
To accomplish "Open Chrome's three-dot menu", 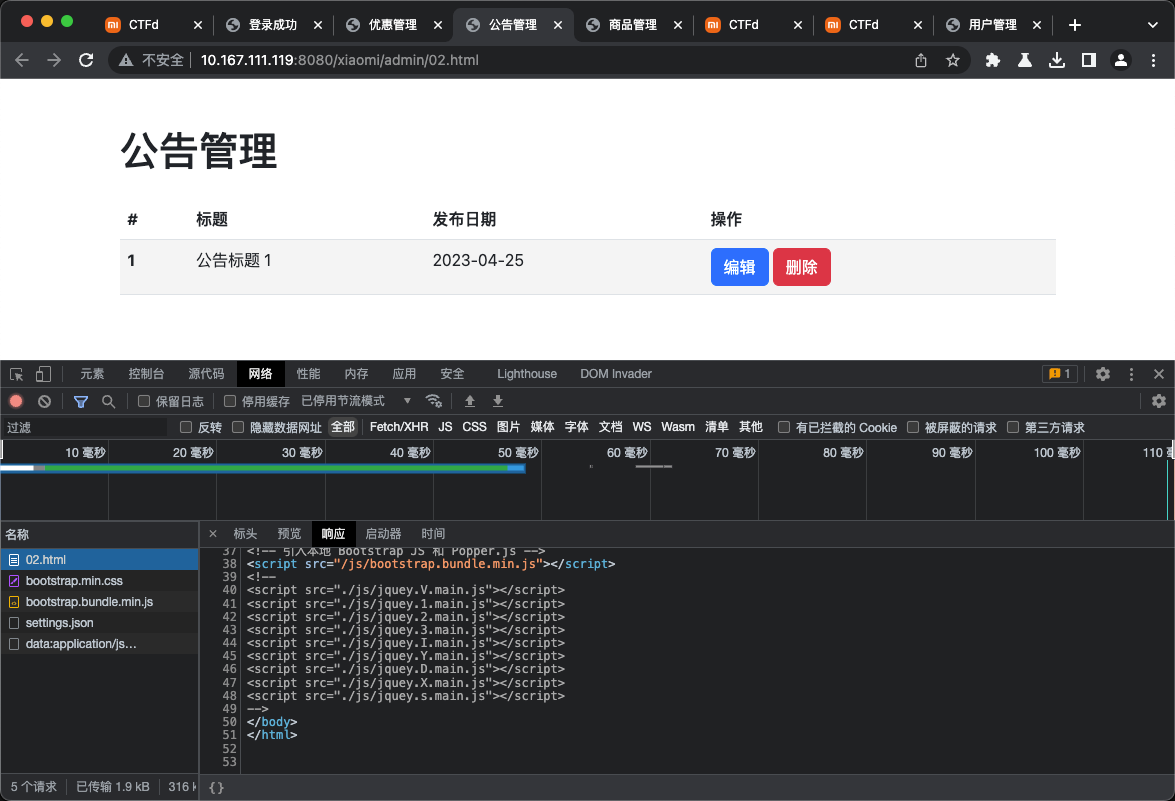I will 1154,60.
